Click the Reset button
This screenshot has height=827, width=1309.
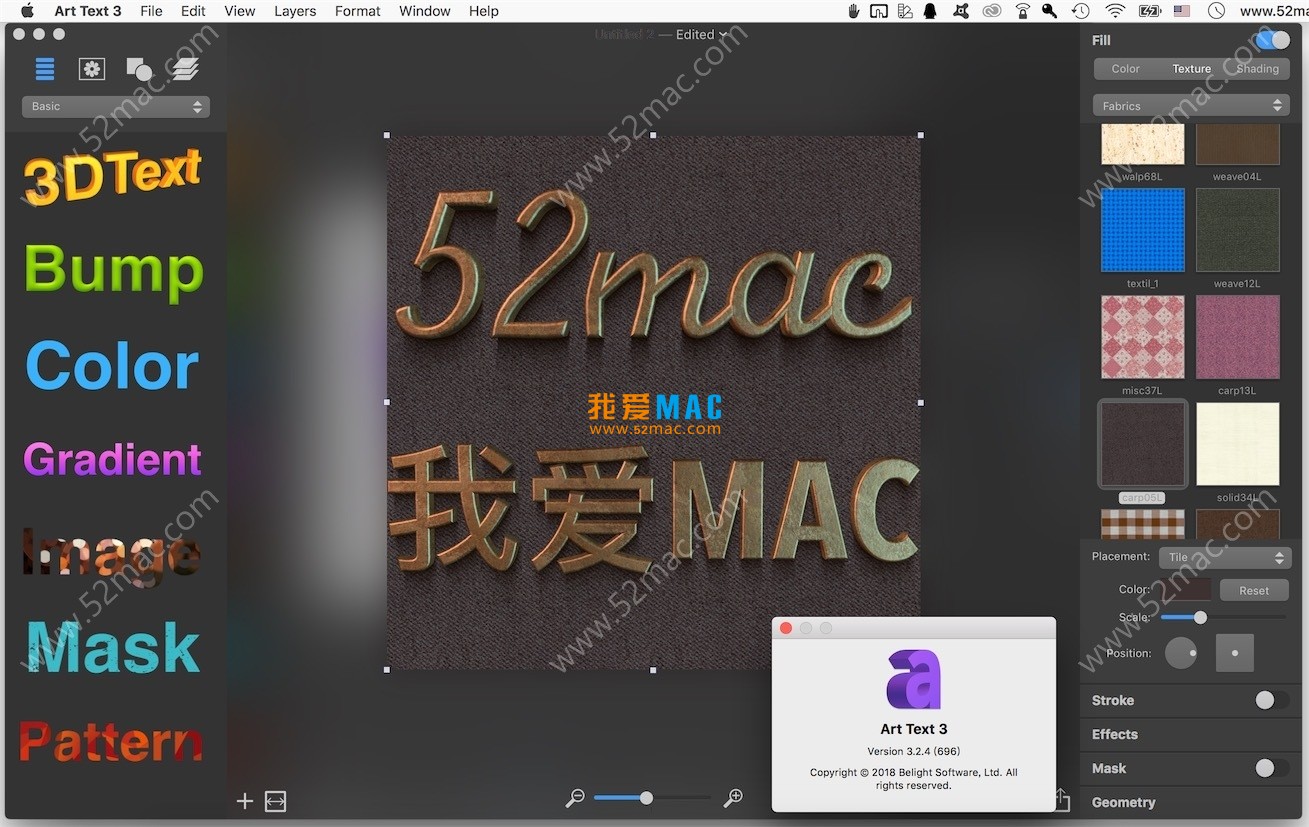pos(1254,590)
